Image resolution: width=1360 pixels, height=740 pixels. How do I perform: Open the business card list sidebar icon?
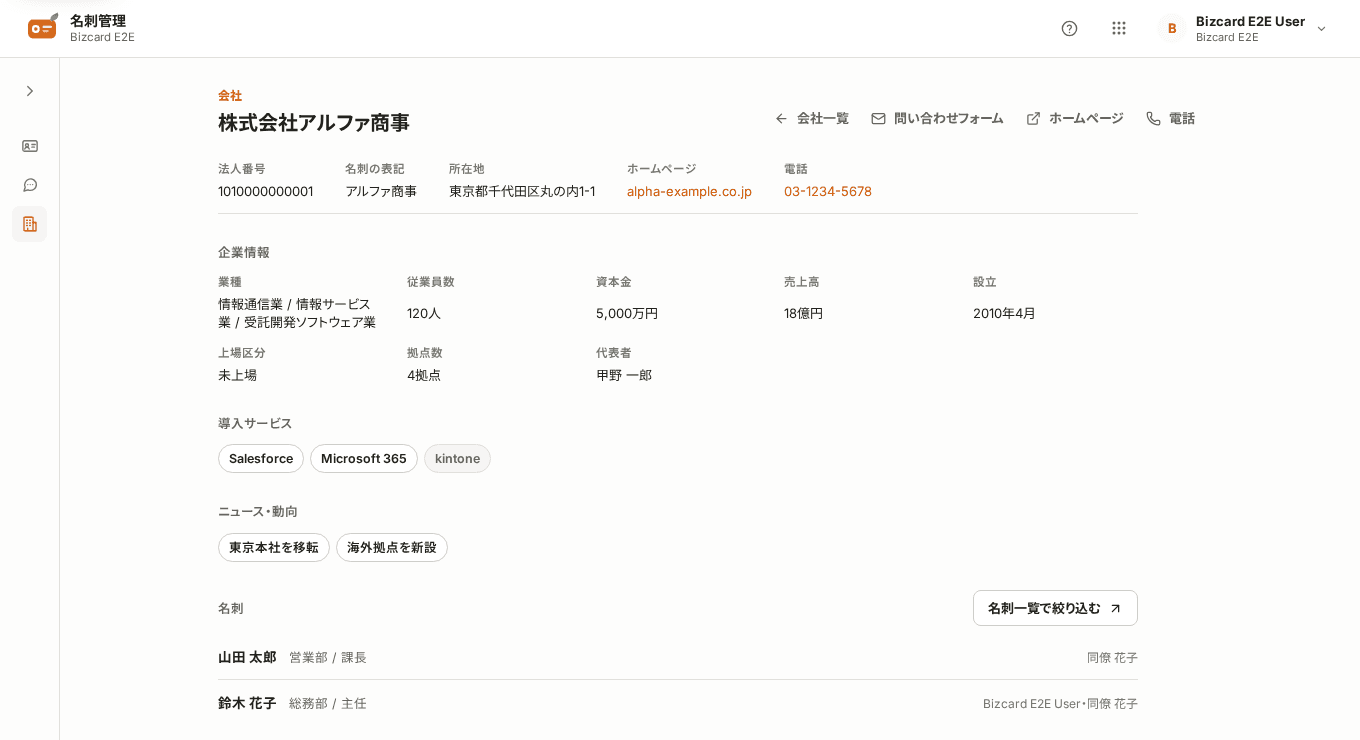[30, 146]
